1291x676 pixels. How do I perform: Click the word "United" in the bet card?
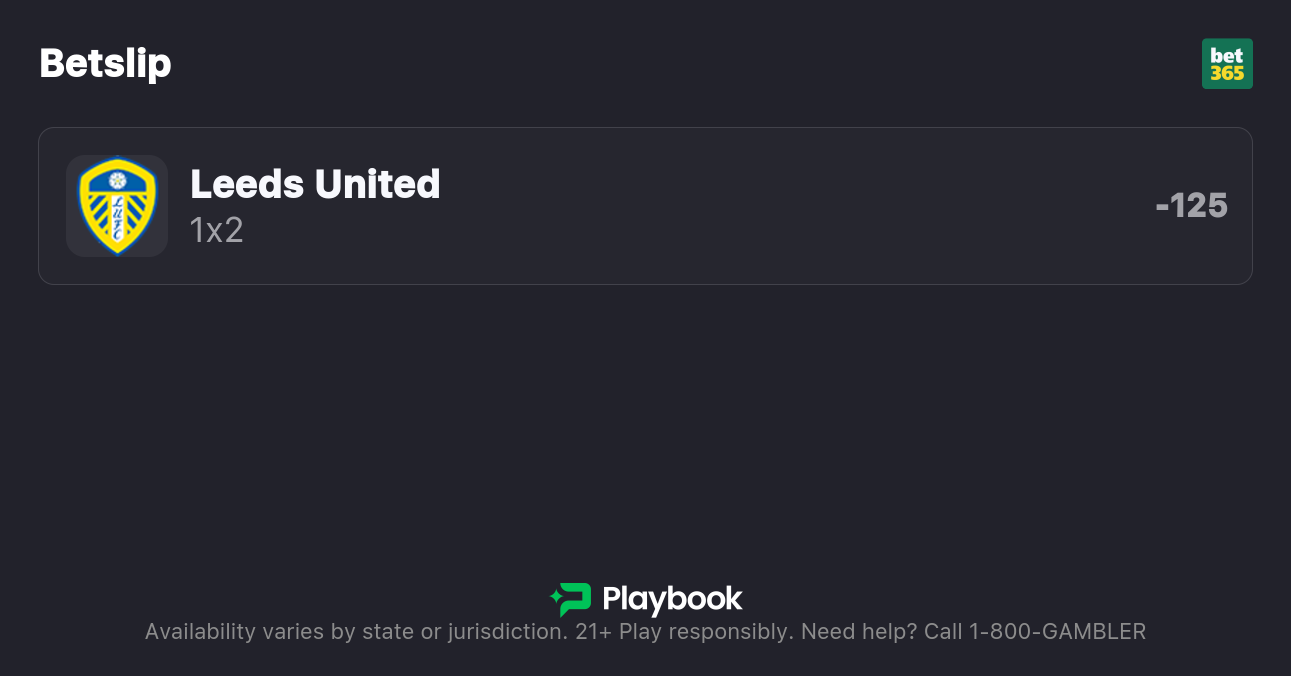click(x=377, y=184)
